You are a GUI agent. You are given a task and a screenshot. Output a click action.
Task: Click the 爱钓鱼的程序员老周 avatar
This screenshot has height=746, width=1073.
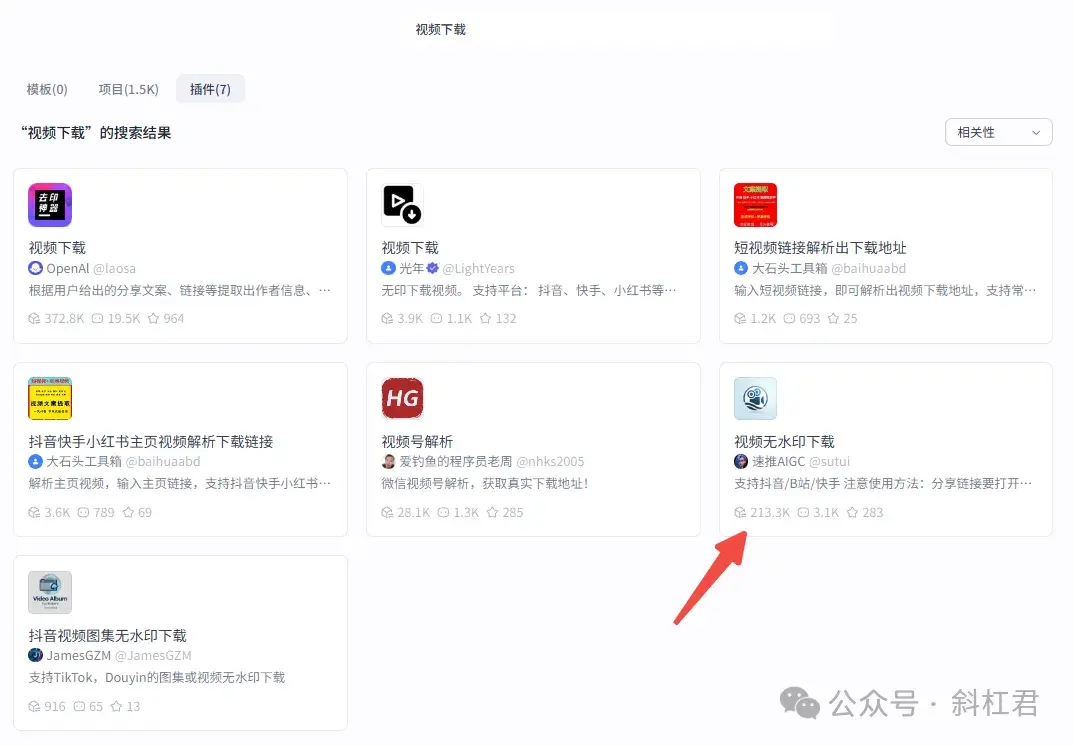tap(389, 461)
